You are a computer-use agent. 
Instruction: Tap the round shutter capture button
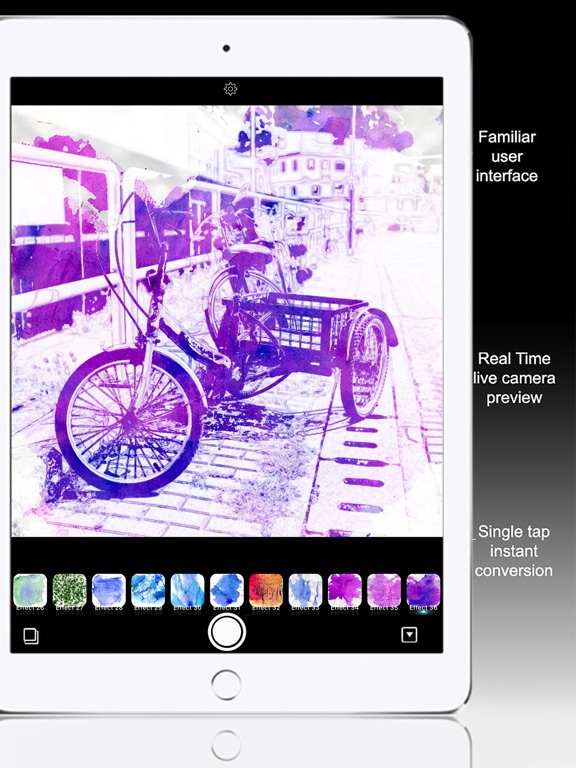point(227,632)
